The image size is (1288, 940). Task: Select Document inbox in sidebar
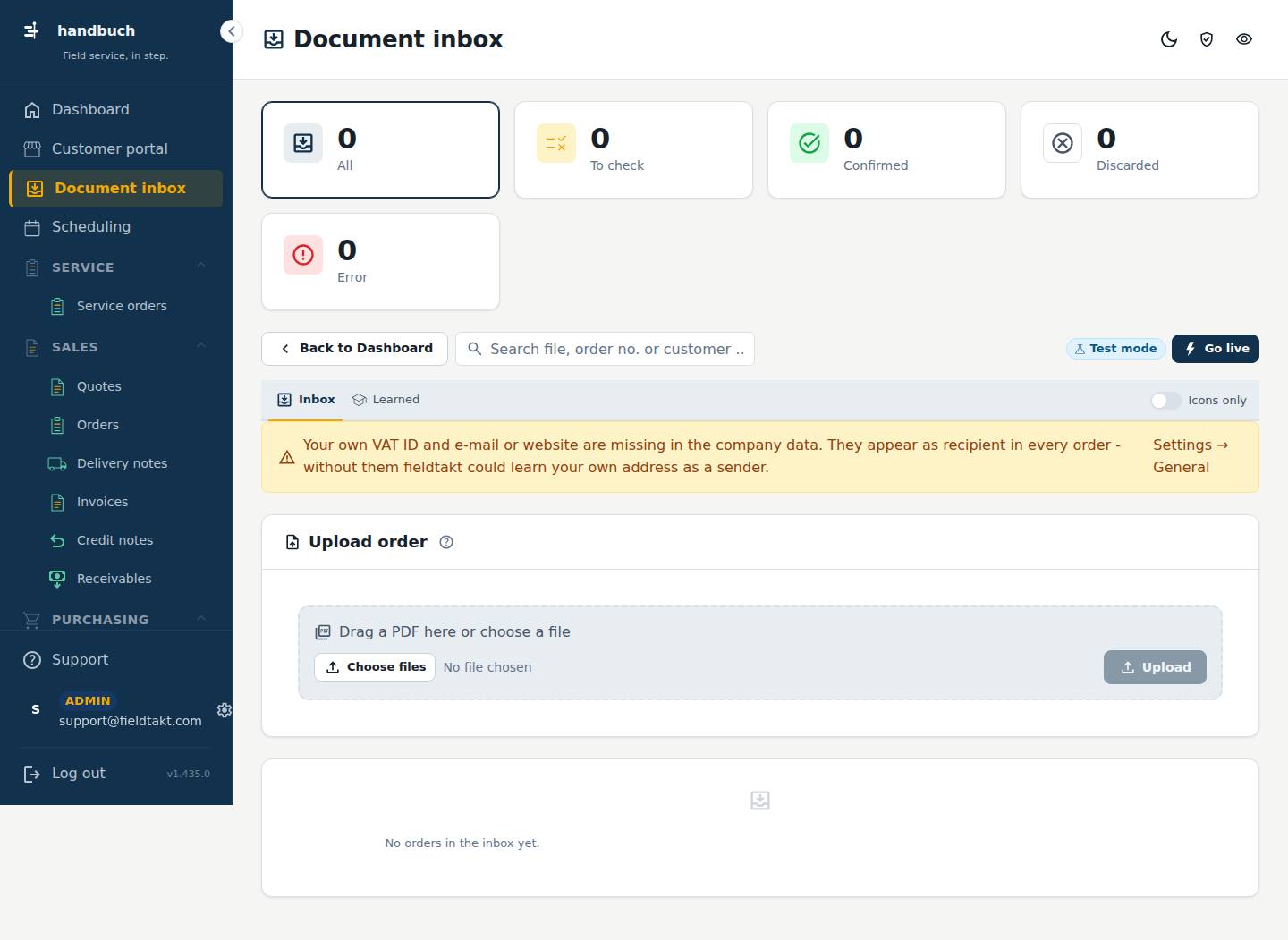click(116, 189)
